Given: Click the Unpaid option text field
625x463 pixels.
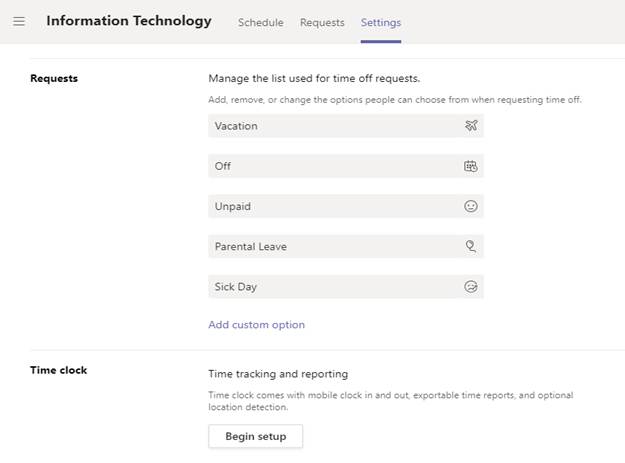Looking at the screenshot, I should pos(346,206).
